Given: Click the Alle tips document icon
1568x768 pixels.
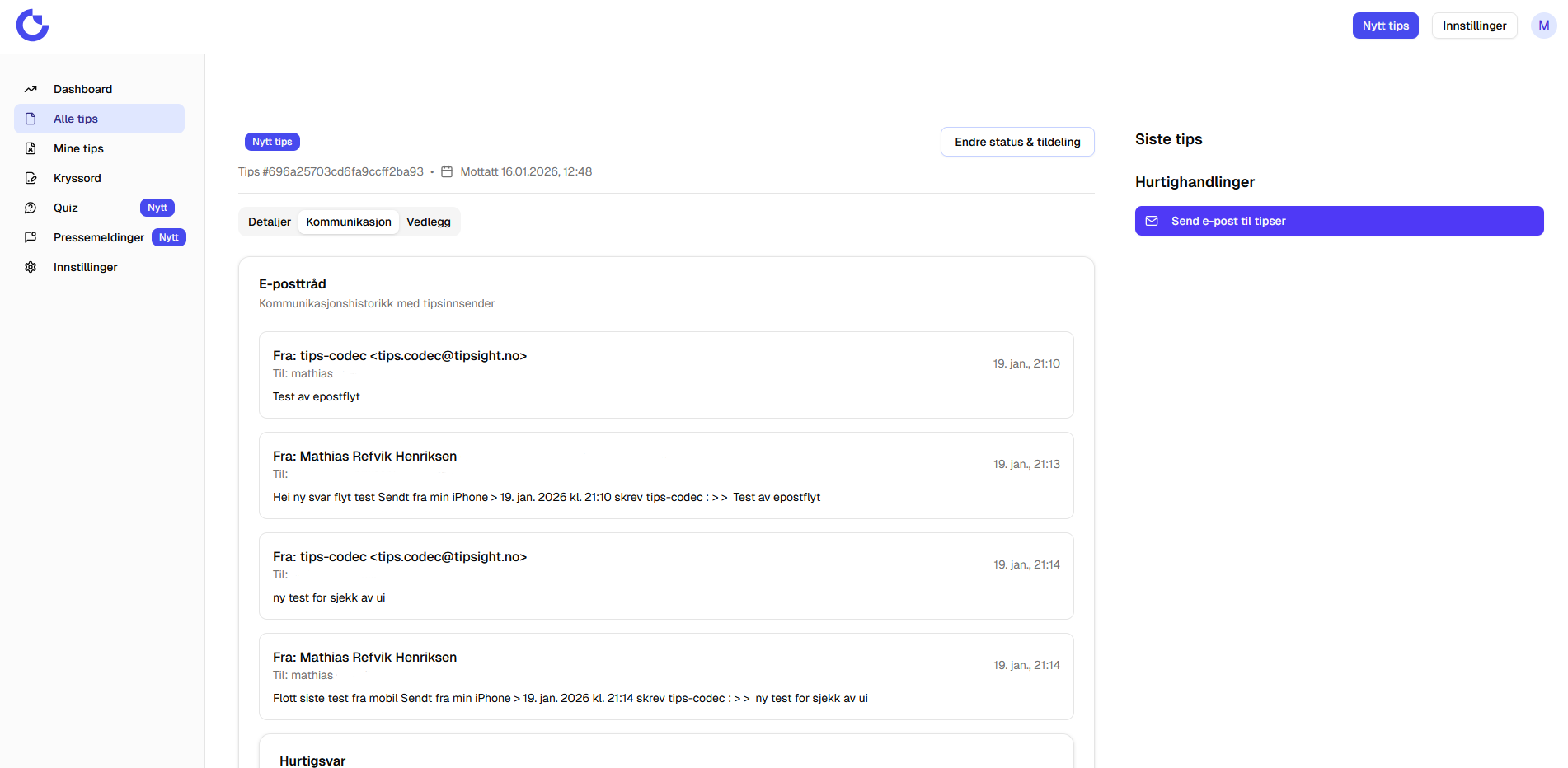Looking at the screenshot, I should [31, 119].
